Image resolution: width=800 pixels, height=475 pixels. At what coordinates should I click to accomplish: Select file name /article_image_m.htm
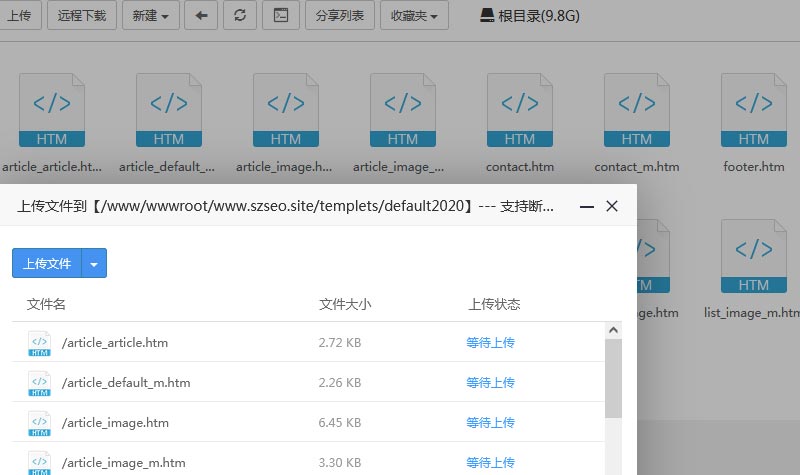[x=123, y=463]
